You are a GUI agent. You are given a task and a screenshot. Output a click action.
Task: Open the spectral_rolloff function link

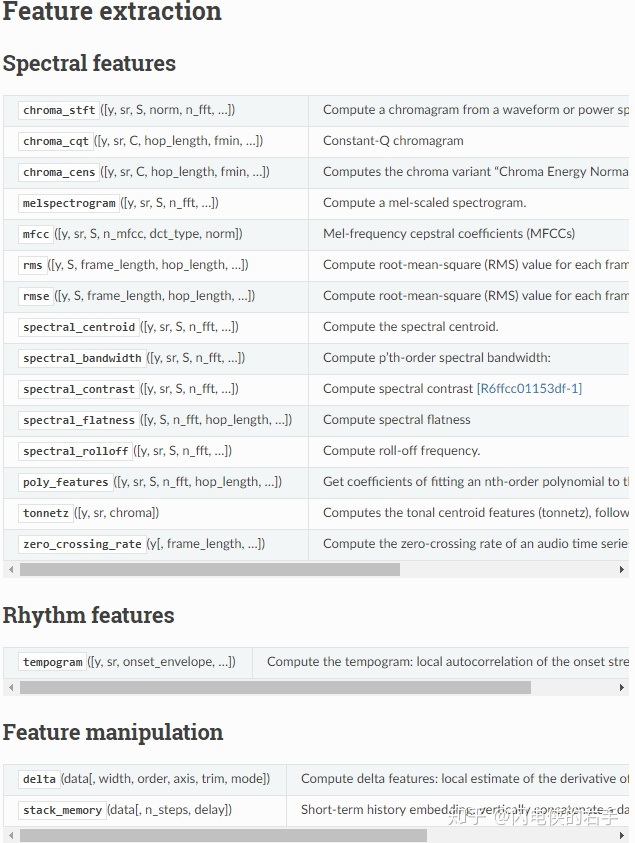coord(76,452)
